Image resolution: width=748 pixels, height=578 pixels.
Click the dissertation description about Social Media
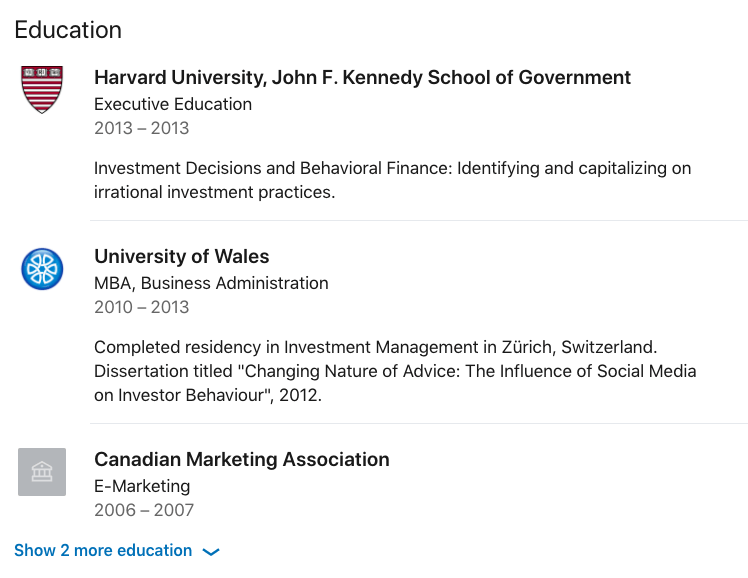[x=395, y=371]
